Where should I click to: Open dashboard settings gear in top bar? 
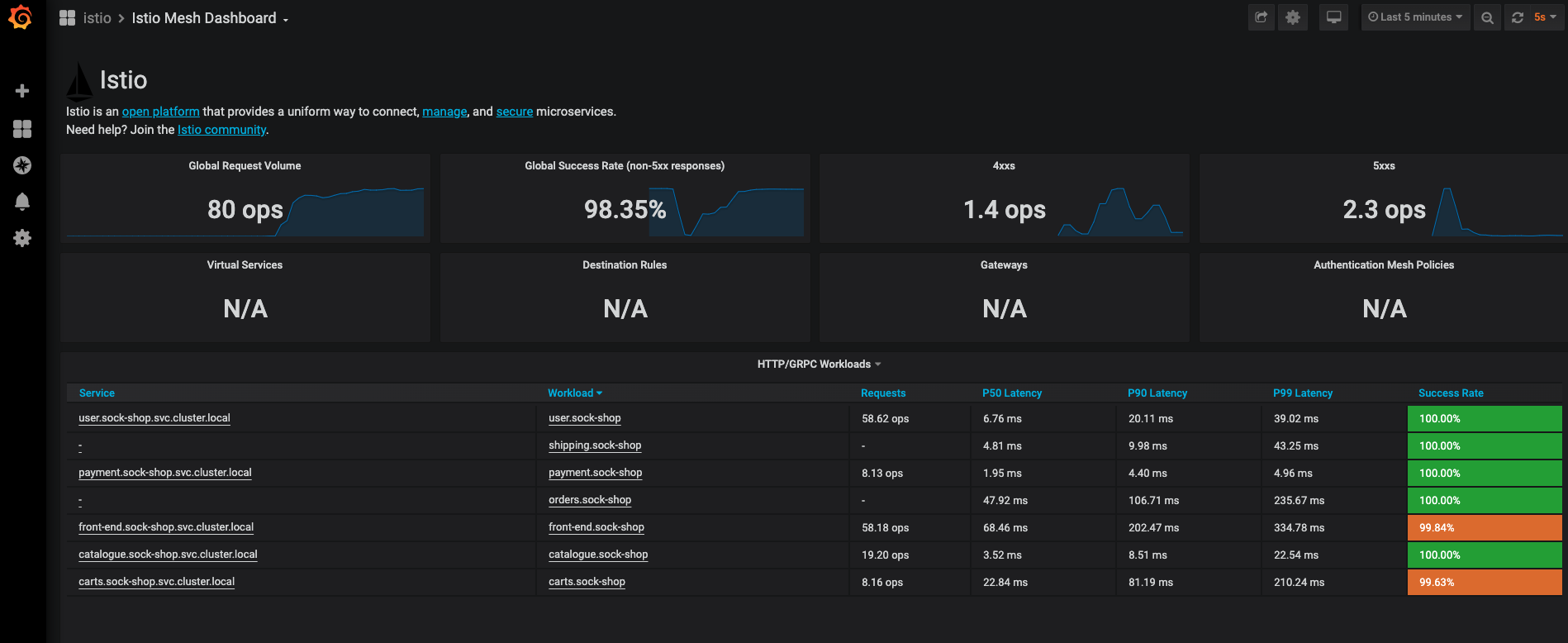pyautogui.click(x=1293, y=17)
